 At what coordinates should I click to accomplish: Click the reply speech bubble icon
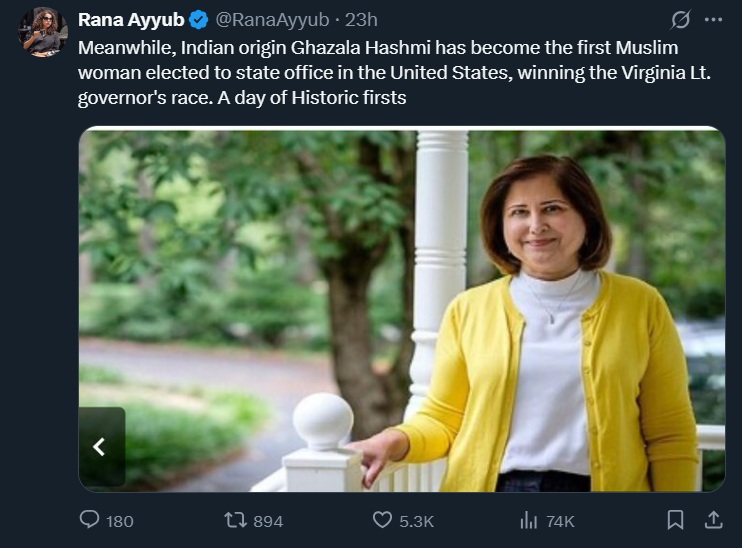pos(89,520)
